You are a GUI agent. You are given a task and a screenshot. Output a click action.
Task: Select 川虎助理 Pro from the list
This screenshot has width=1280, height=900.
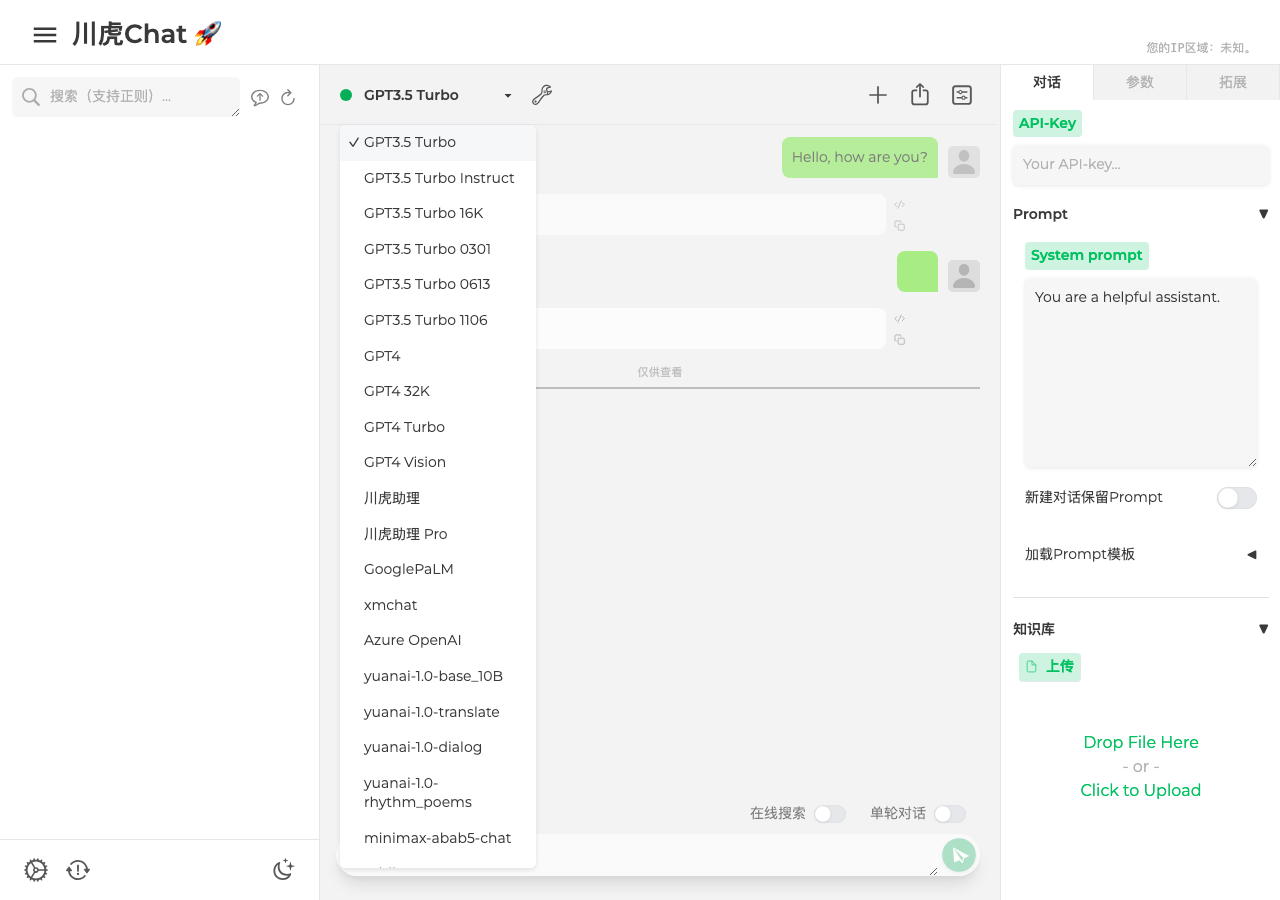click(438, 534)
